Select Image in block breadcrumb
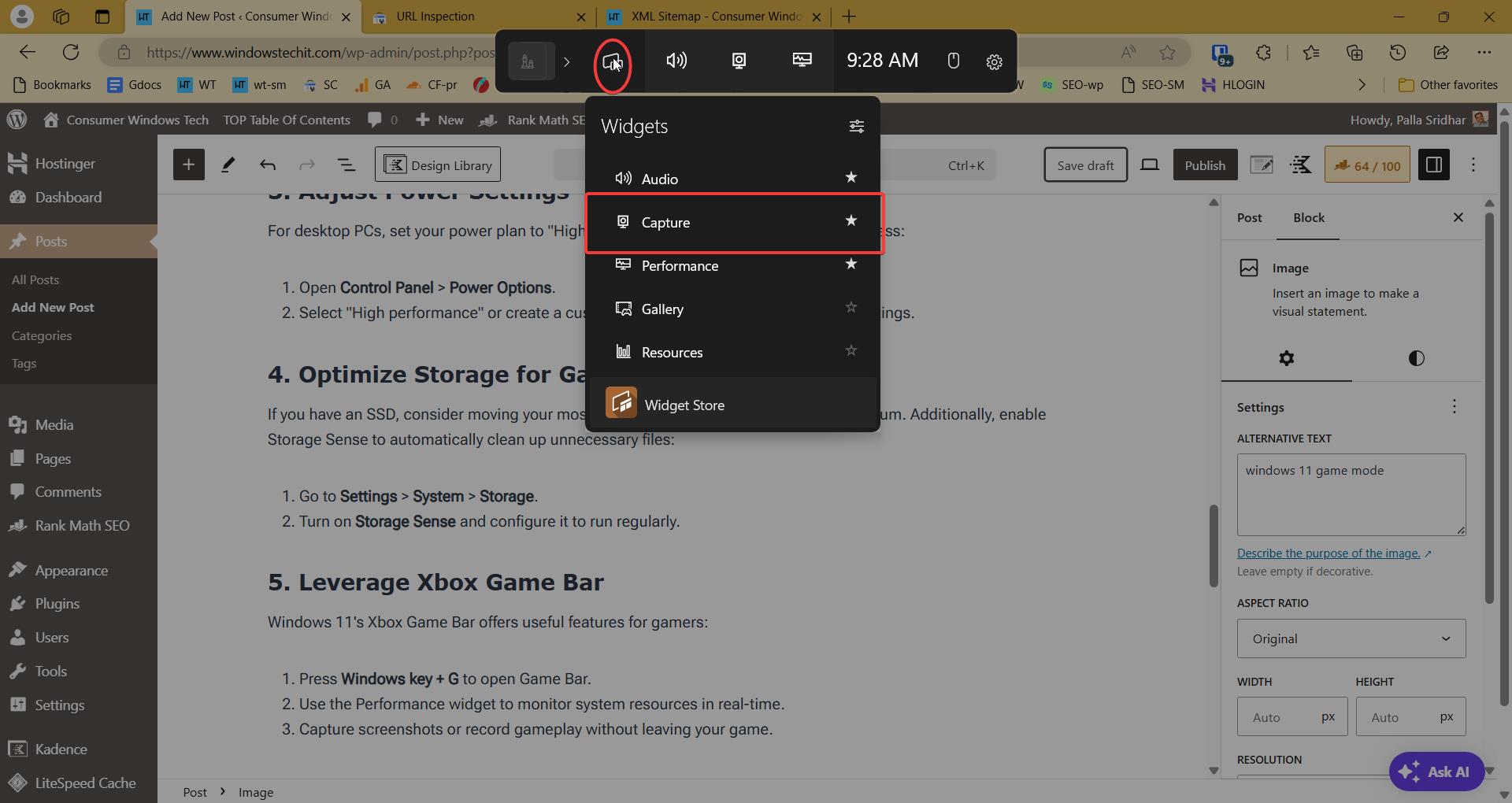The width and height of the screenshot is (1512, 803). click(256, 792)
